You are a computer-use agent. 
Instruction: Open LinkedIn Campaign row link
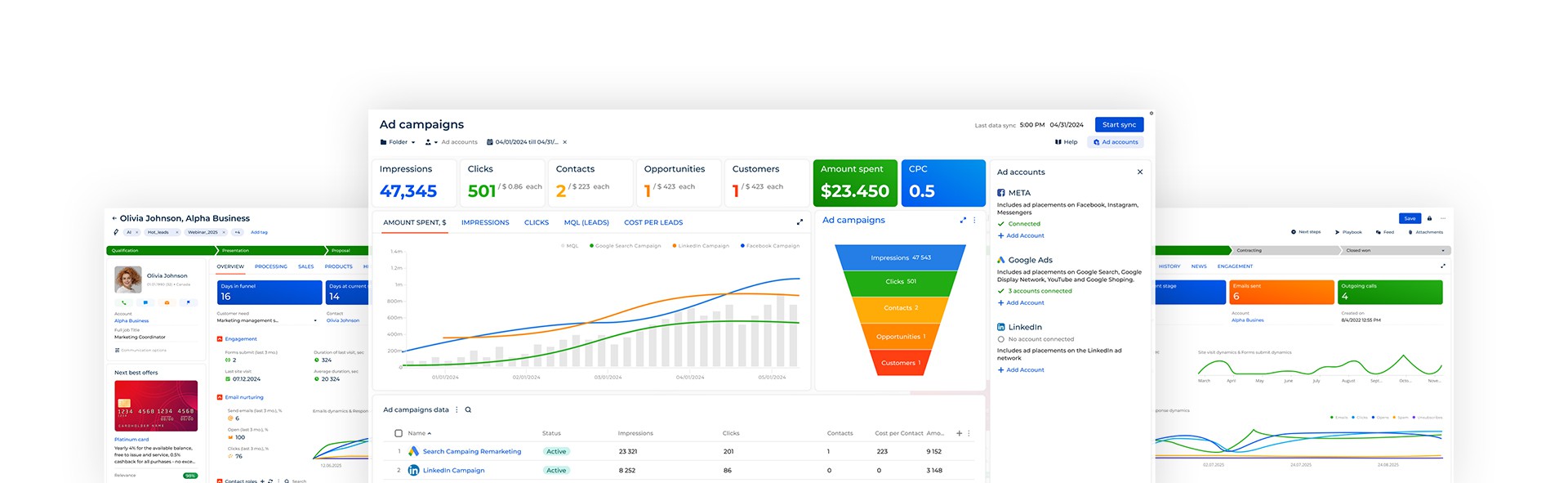(454, 470)
